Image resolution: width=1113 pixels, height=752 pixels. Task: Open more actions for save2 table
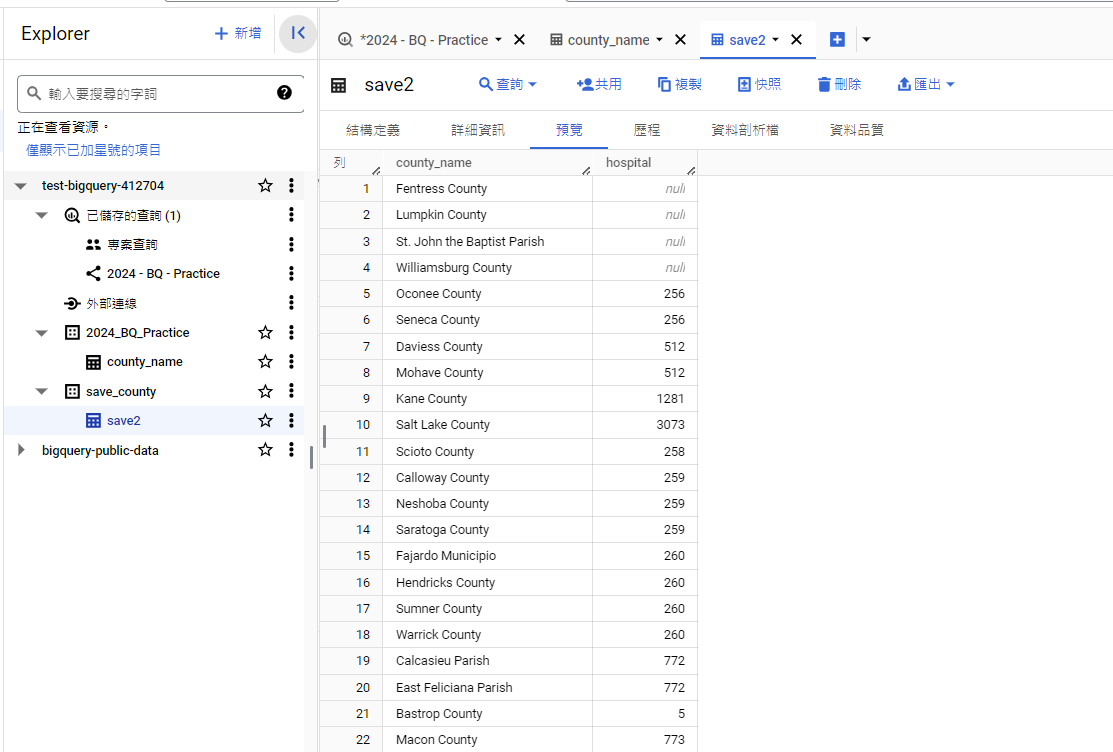pos(291,420)
